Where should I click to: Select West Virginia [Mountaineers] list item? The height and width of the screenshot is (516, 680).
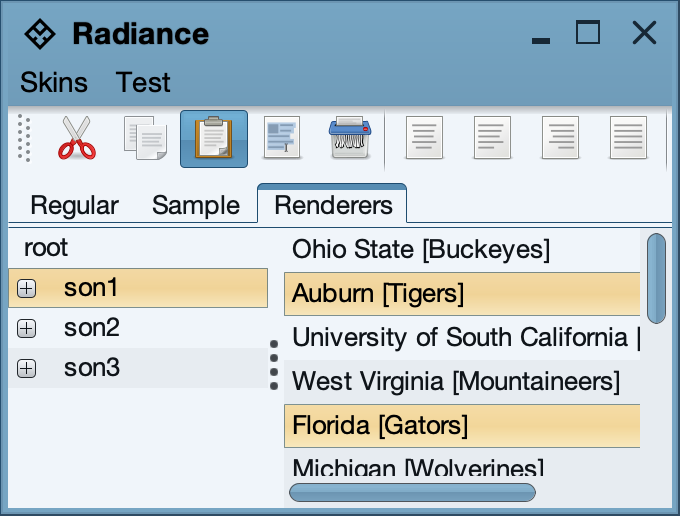pyautogui.click(x=462, y=382)
